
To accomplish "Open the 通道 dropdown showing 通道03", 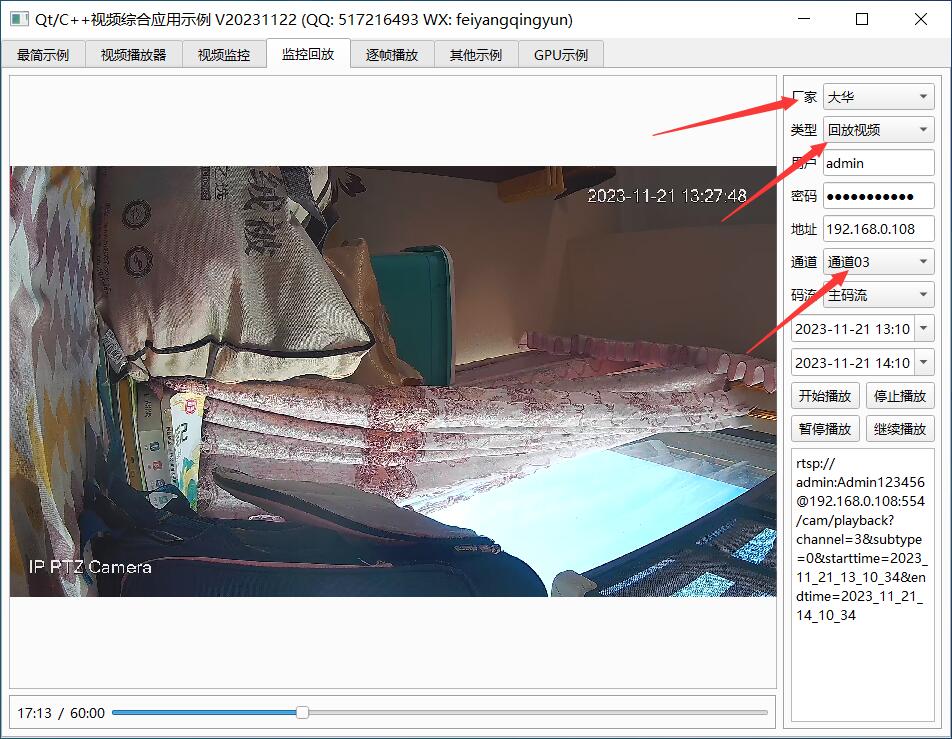I will pyautogui.click(x=878, y=262).
